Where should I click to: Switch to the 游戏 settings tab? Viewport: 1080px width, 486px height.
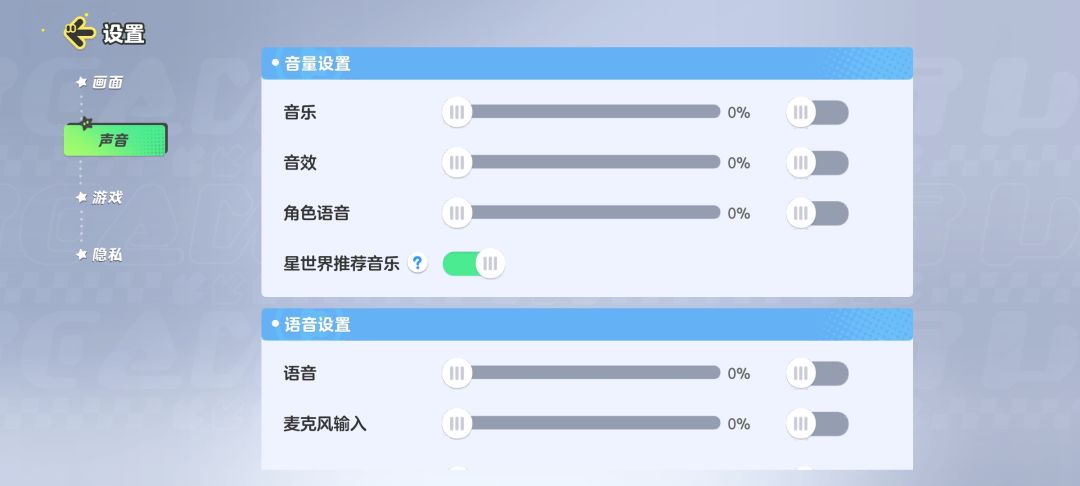(x=107, y=198)
